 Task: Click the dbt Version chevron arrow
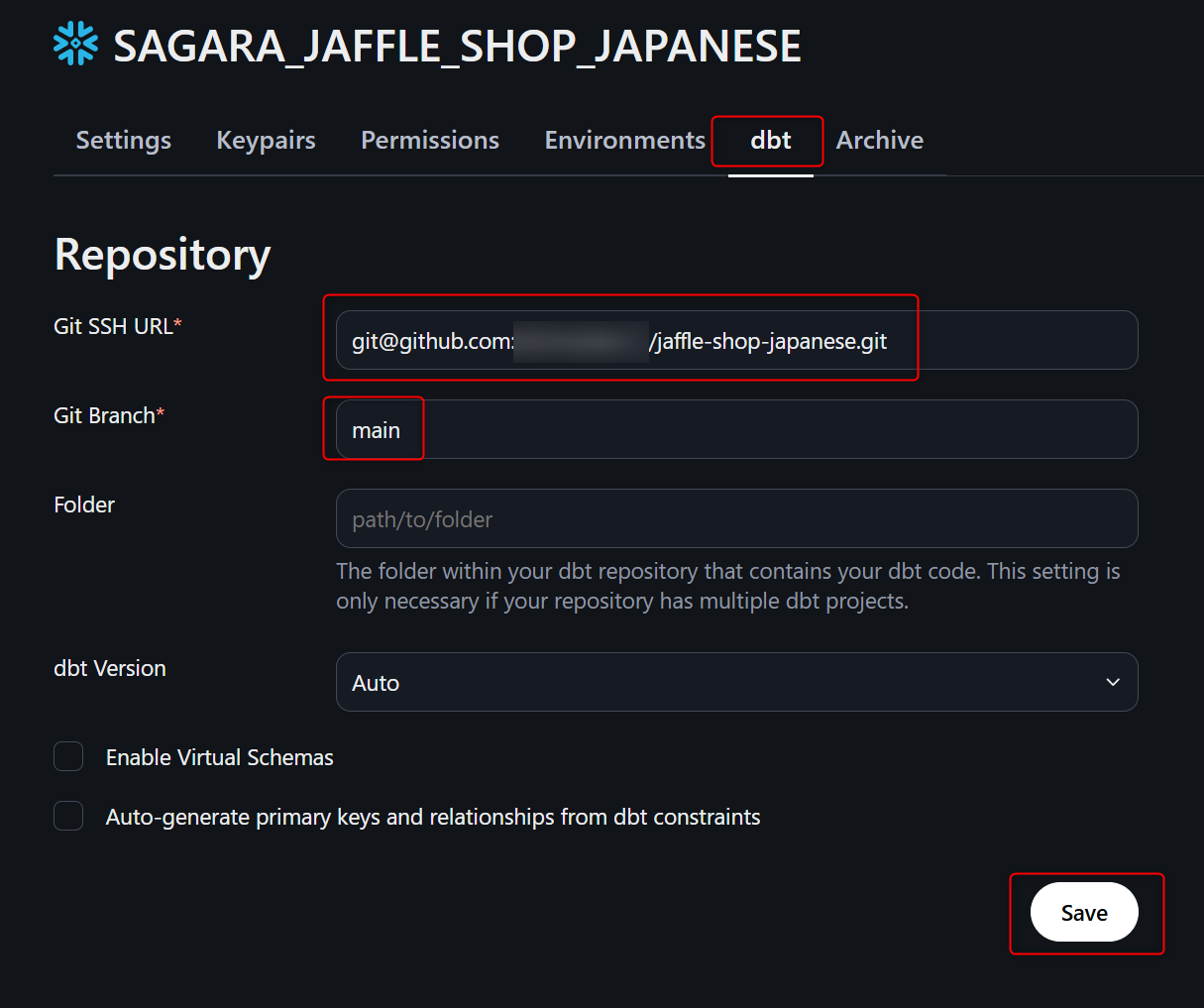click(x=1113, y=682)
